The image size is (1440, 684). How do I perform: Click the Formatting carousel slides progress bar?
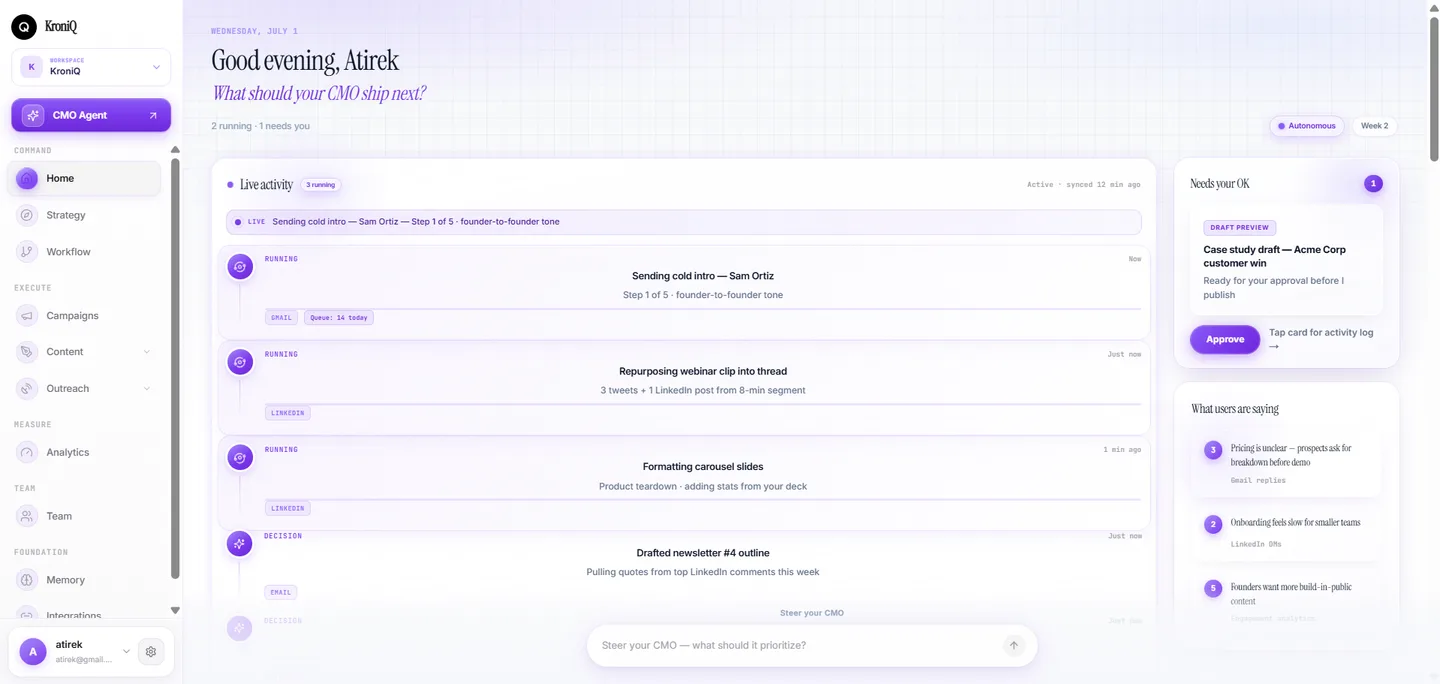(x=702, y=499)
